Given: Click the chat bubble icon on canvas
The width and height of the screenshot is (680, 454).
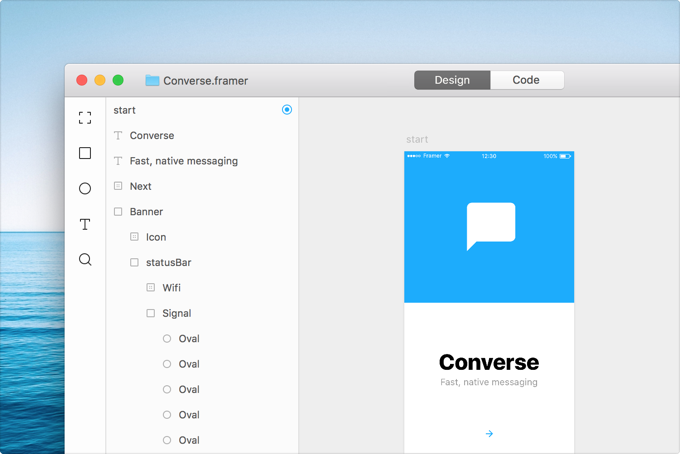Looking at the screenshot, I should [490, 226].
